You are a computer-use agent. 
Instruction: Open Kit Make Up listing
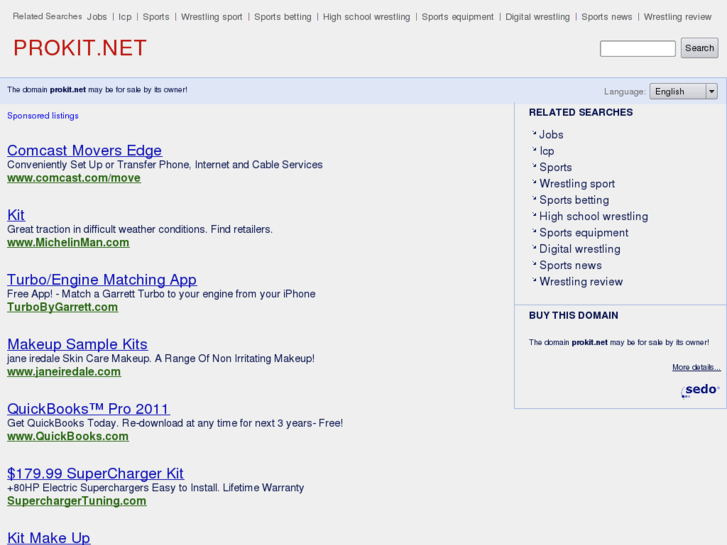49,538
